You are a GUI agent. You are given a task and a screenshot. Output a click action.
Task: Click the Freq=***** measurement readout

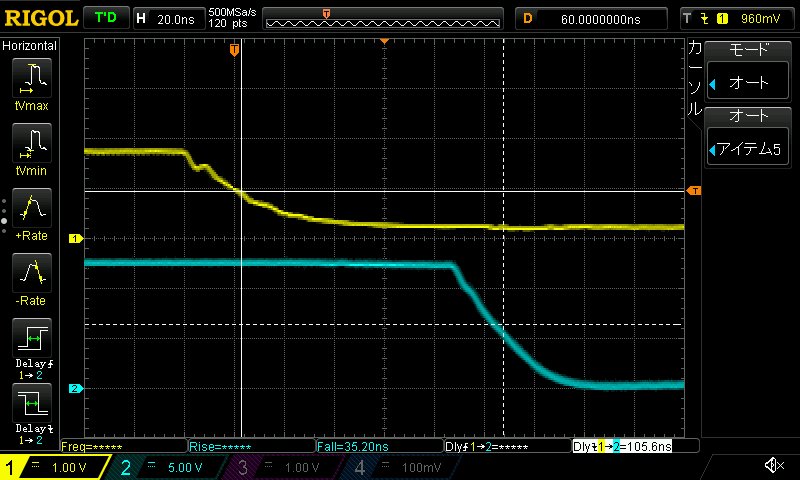pos(123,446)
